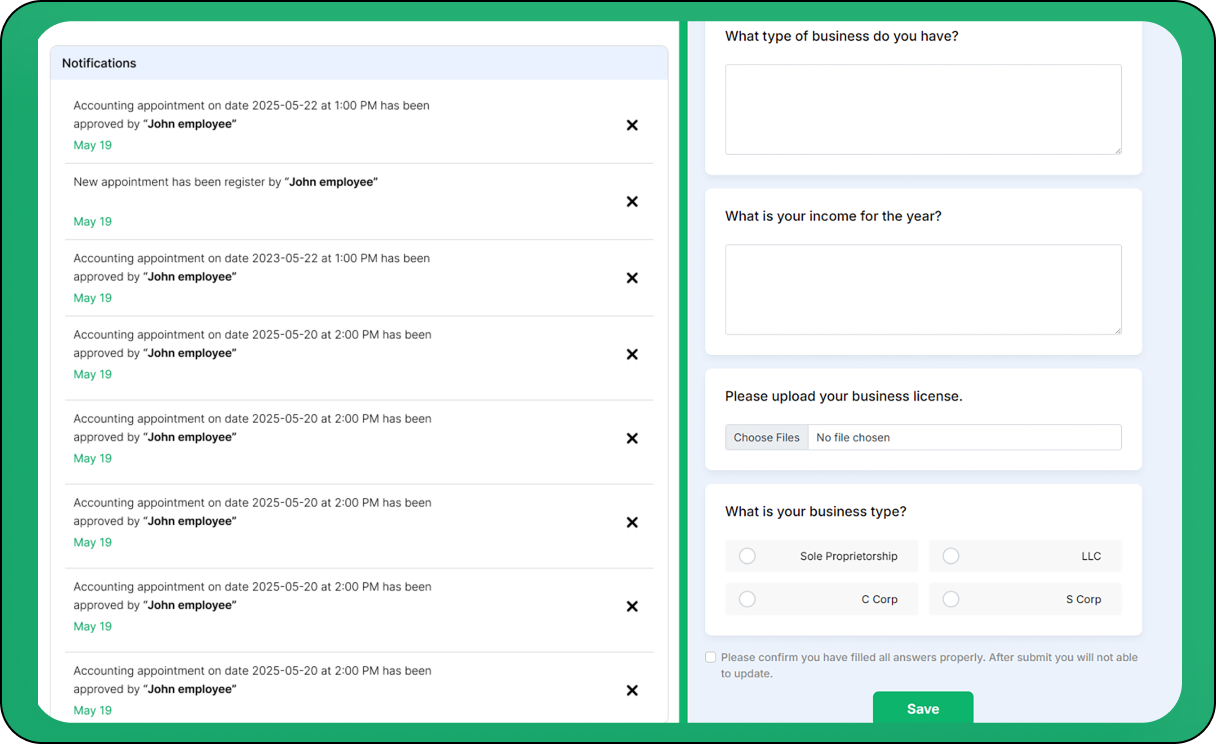Focus the business type text area
Screen dimensions: 1216x744
922,110
